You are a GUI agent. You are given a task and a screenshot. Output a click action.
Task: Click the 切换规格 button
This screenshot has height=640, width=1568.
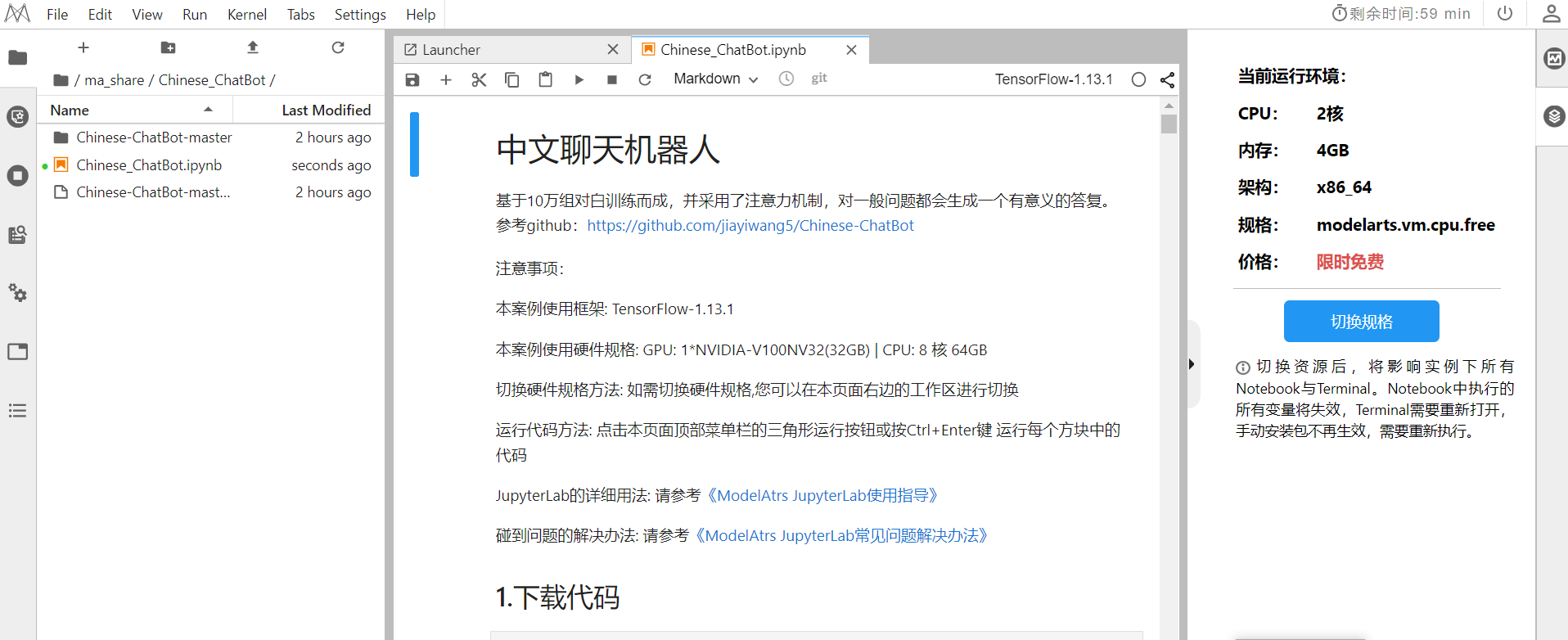[x=1362, y=321]
